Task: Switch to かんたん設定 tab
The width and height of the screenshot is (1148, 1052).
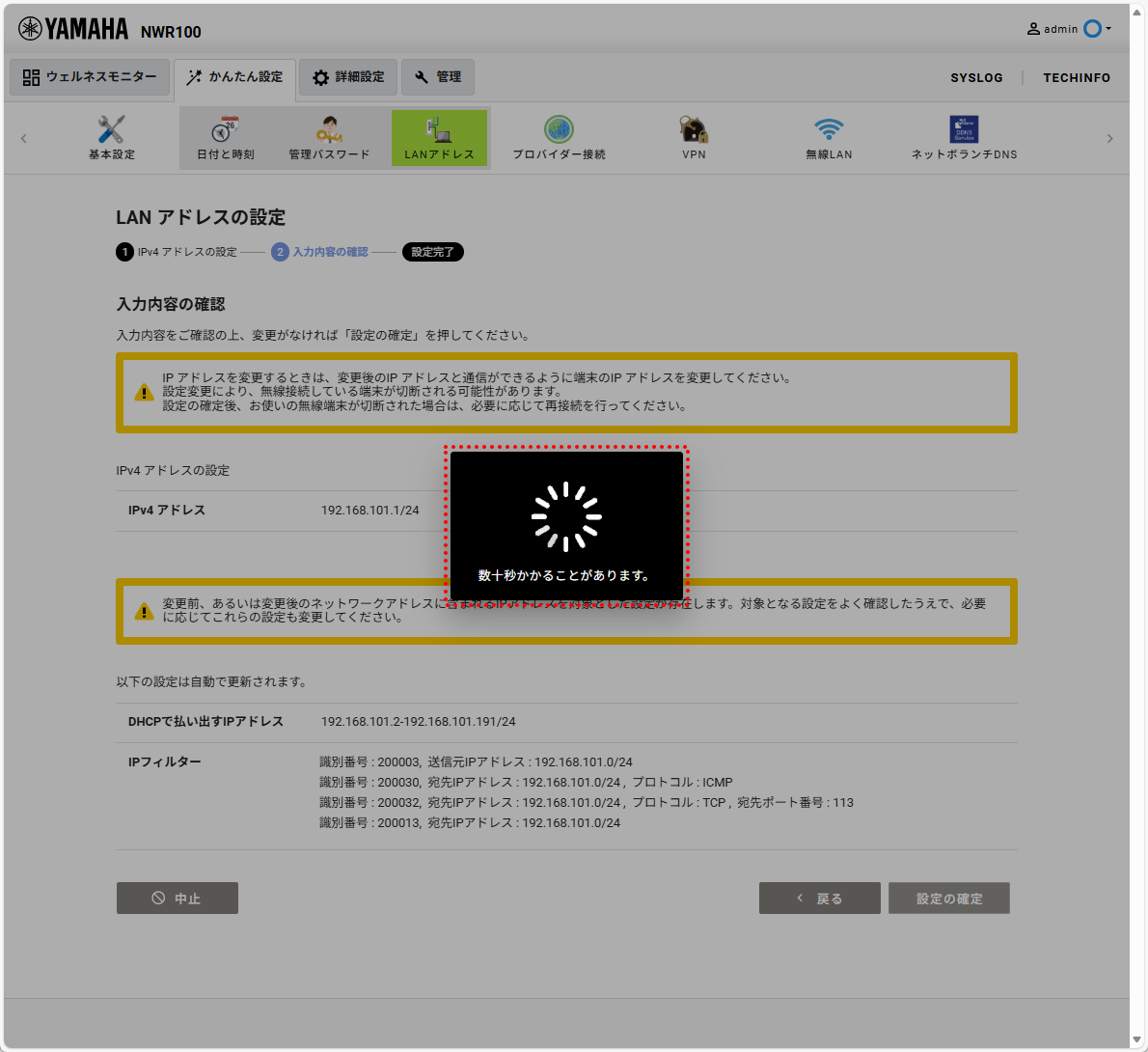Action: (x=235, y=77)
